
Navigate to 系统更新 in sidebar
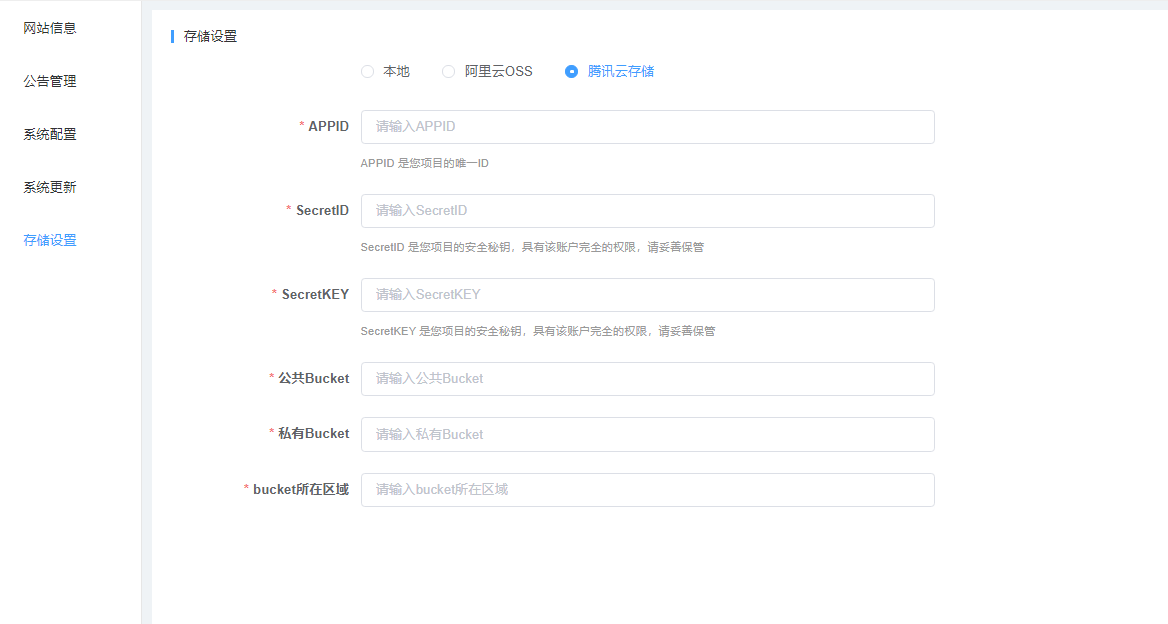click(50, 187)
